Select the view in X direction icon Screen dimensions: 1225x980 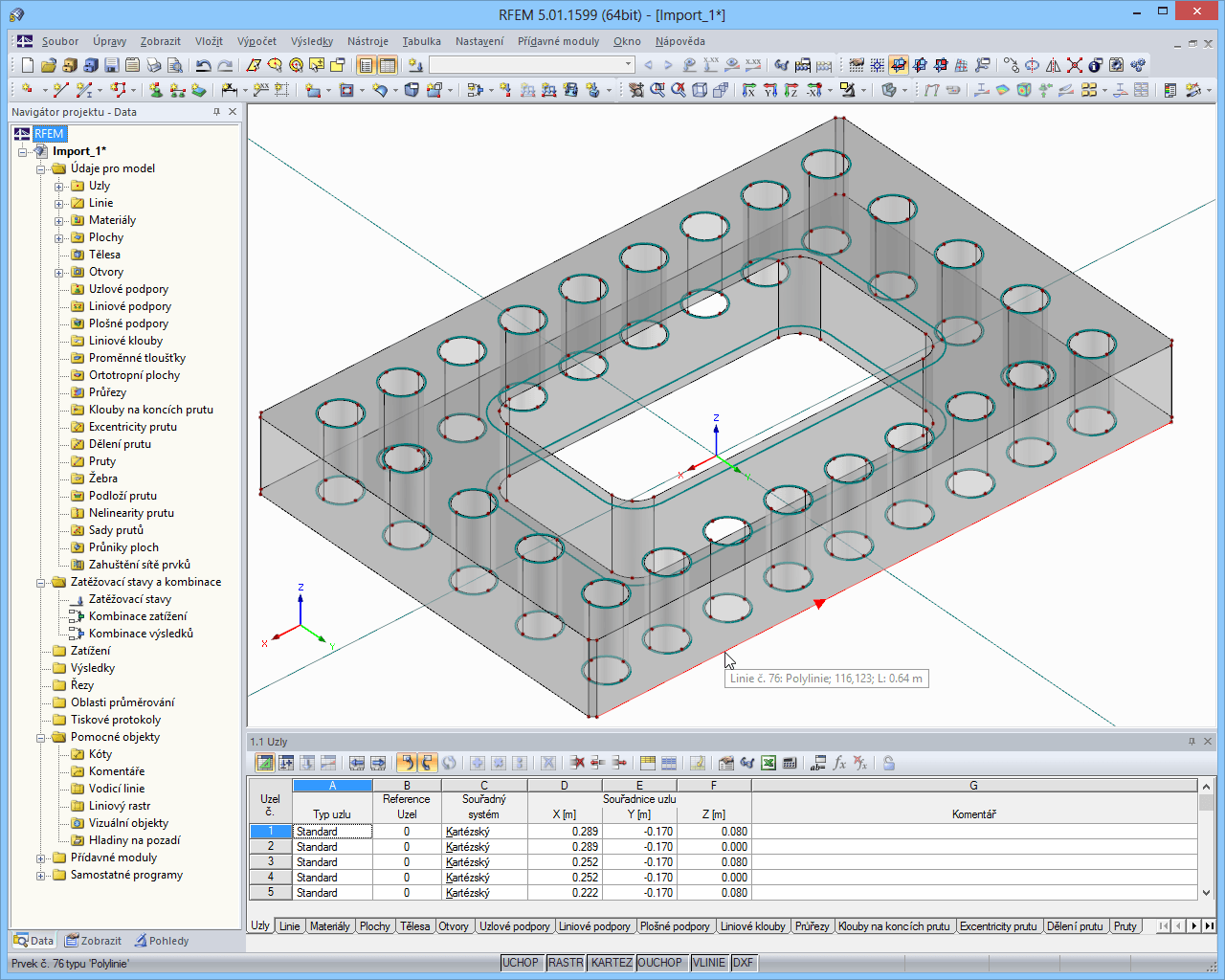(748, 90)
